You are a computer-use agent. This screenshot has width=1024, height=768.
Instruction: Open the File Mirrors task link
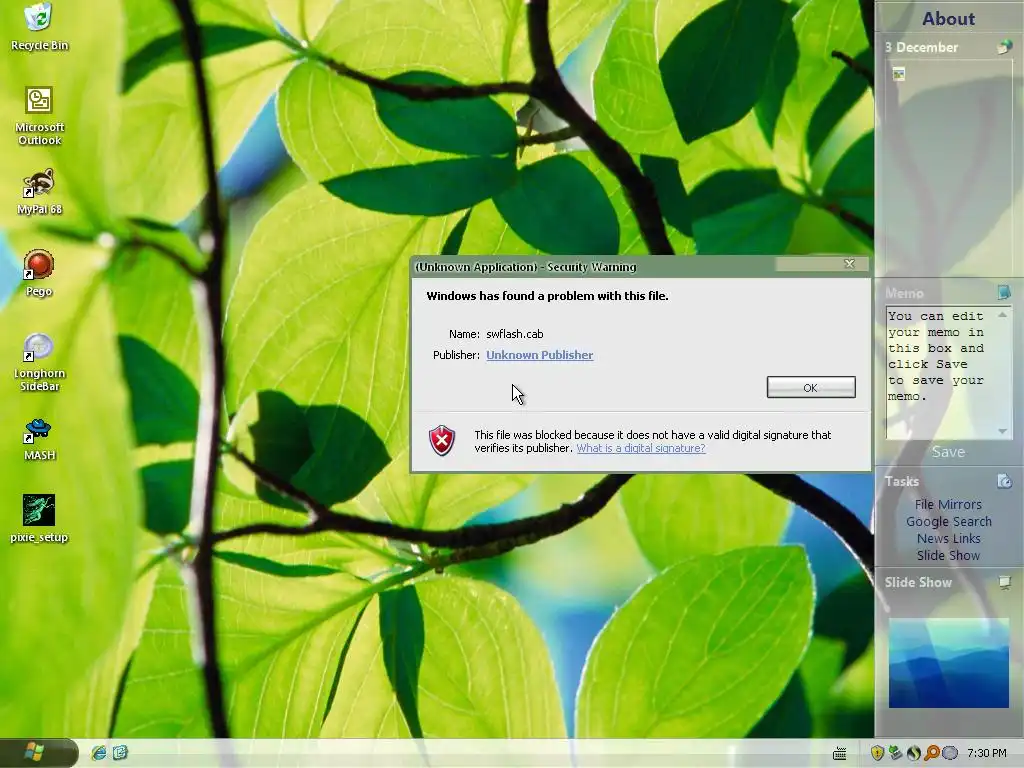(x=948, y=504)
